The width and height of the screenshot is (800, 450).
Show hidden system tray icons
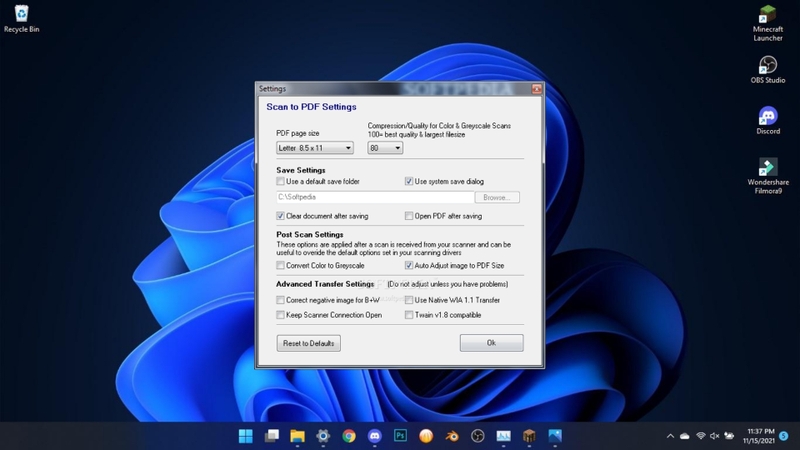[x=670, y=436]
